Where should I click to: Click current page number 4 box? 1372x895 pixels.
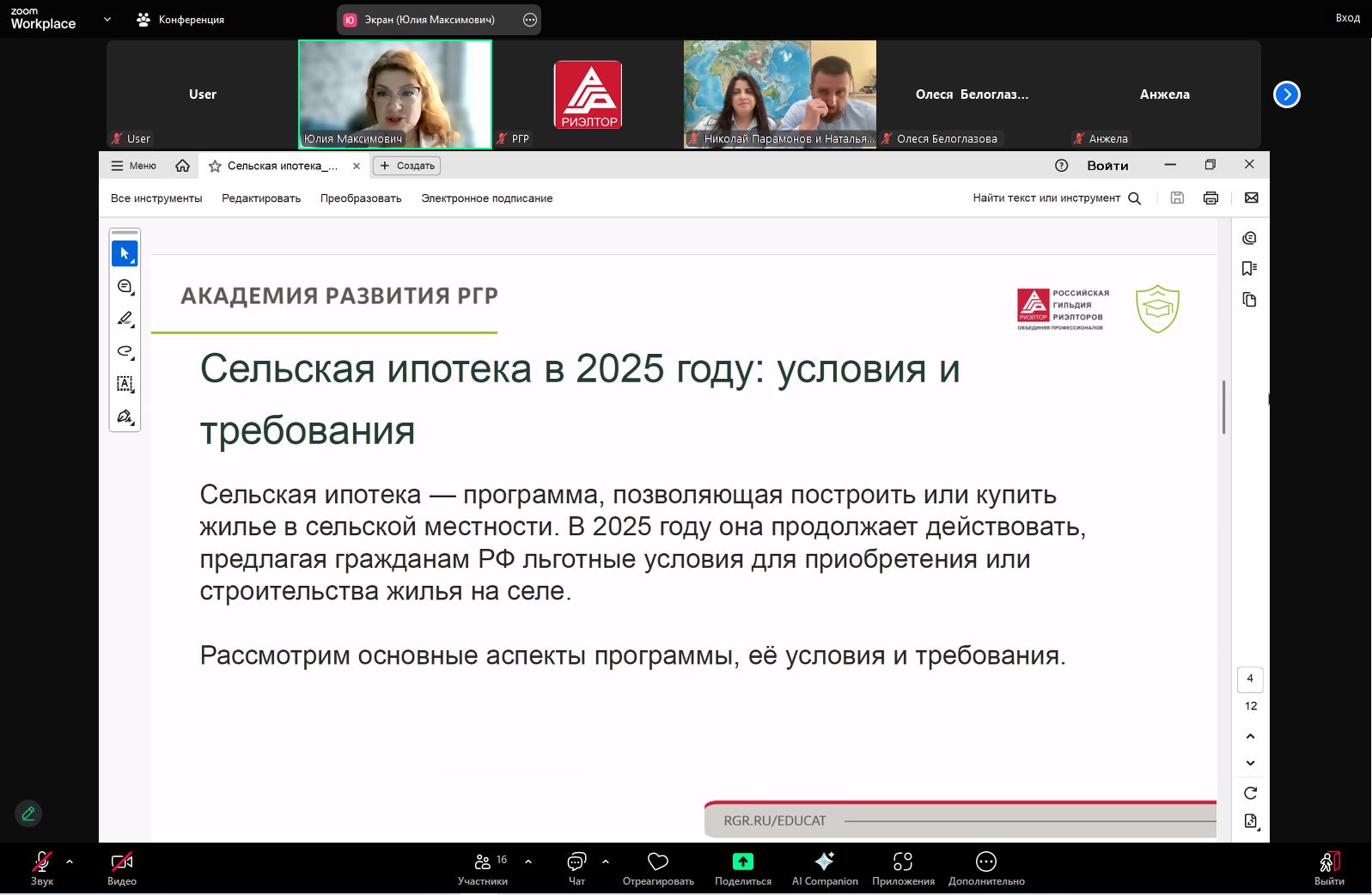[1250, 679]
